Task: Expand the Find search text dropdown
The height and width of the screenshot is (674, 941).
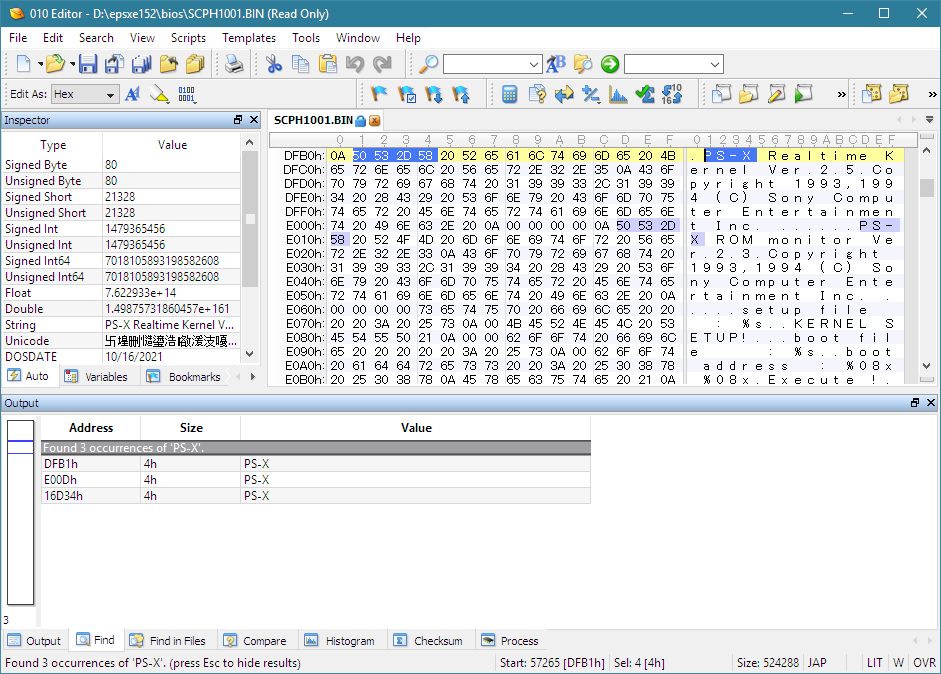Action: coord(534,64)
